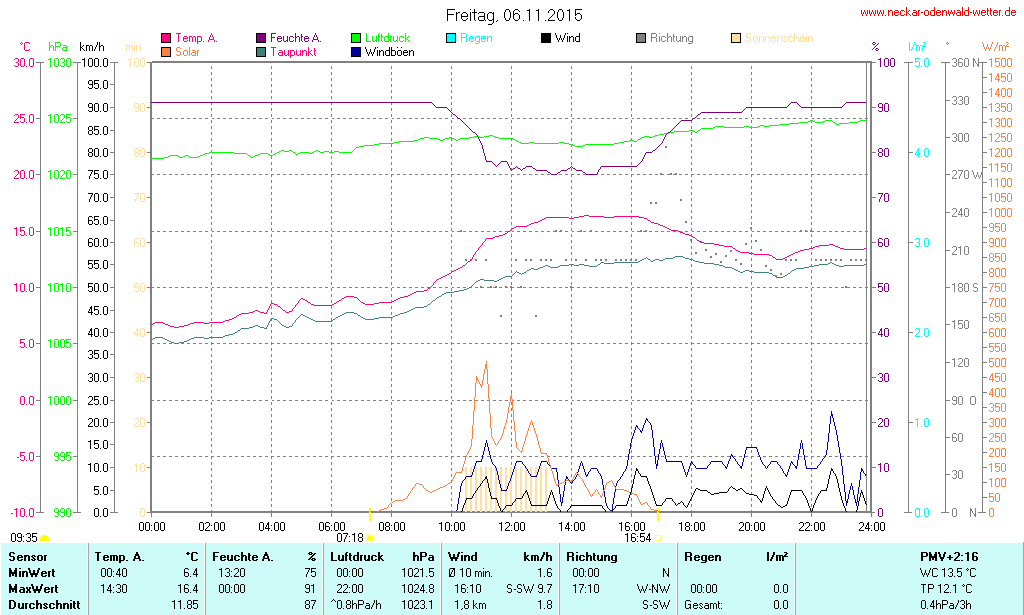Image resolution: width=1024 pixels, height=615 pixels.
Task: Click the cyan Regen legend swatch
Action: (x=451, y=39)
